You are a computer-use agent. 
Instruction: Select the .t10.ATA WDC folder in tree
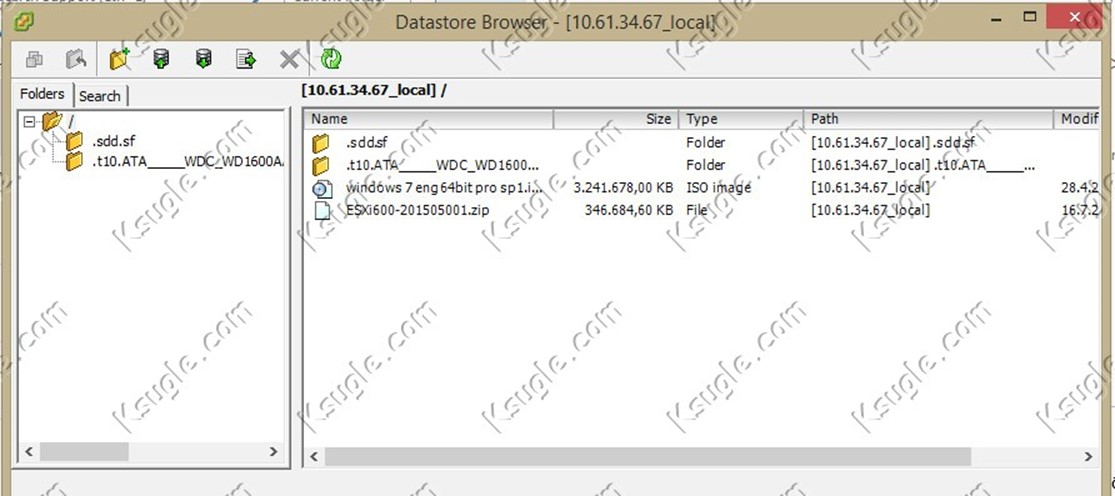tap(188, 162)
